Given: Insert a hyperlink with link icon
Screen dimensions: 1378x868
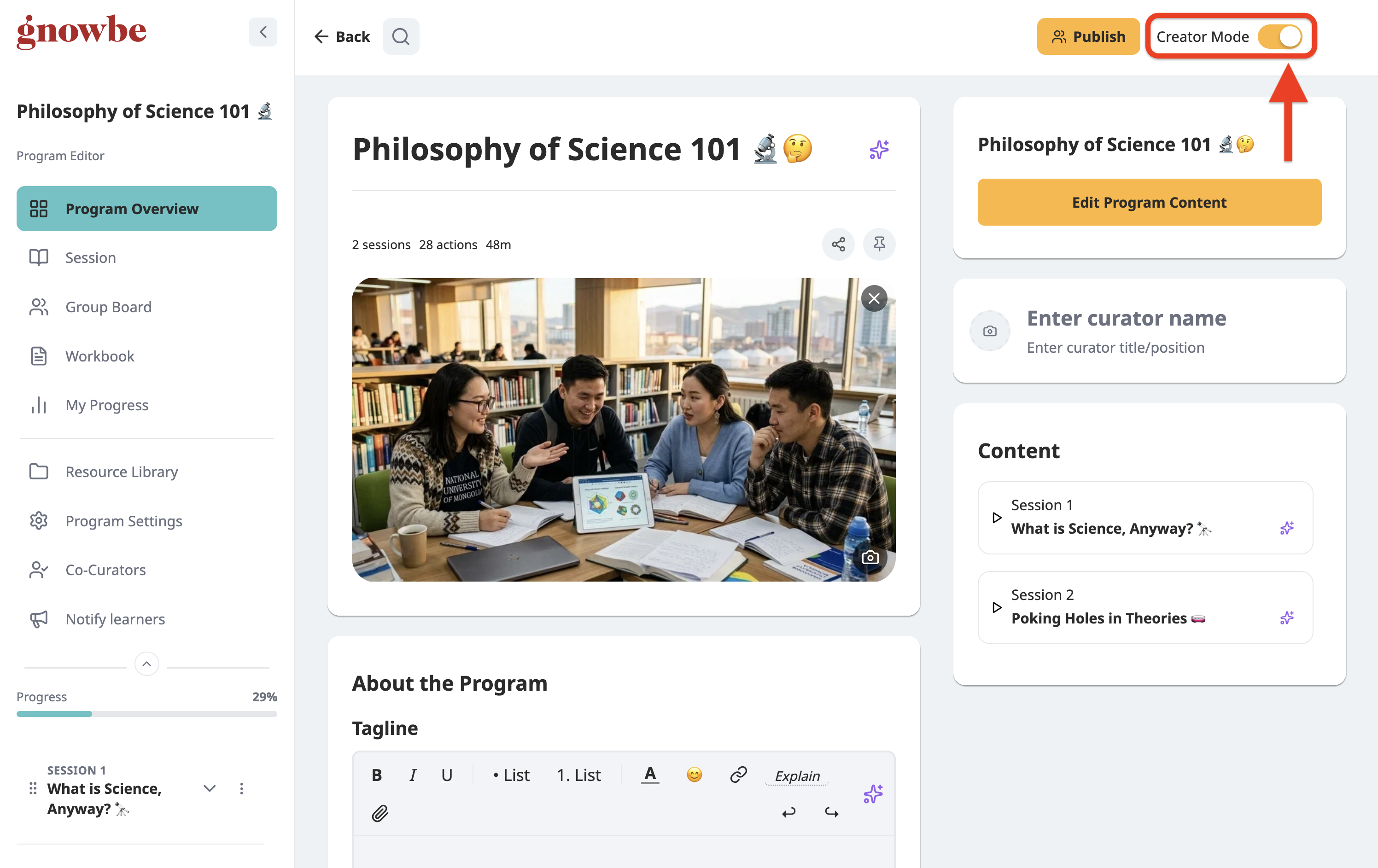Looking at the screenshot, I should (738, 775).
